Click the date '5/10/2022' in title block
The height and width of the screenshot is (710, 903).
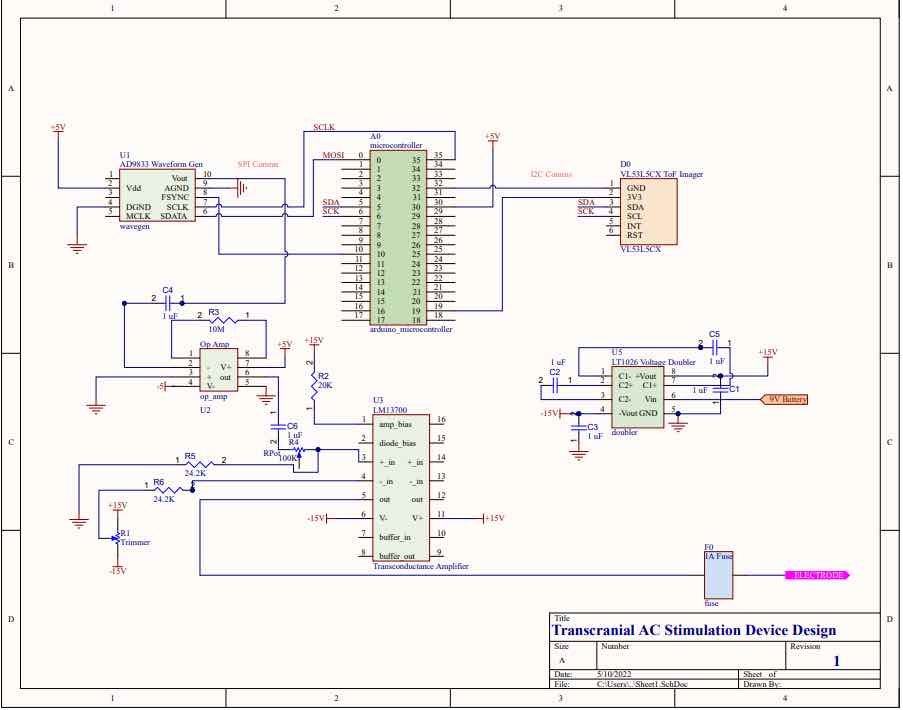614,674
